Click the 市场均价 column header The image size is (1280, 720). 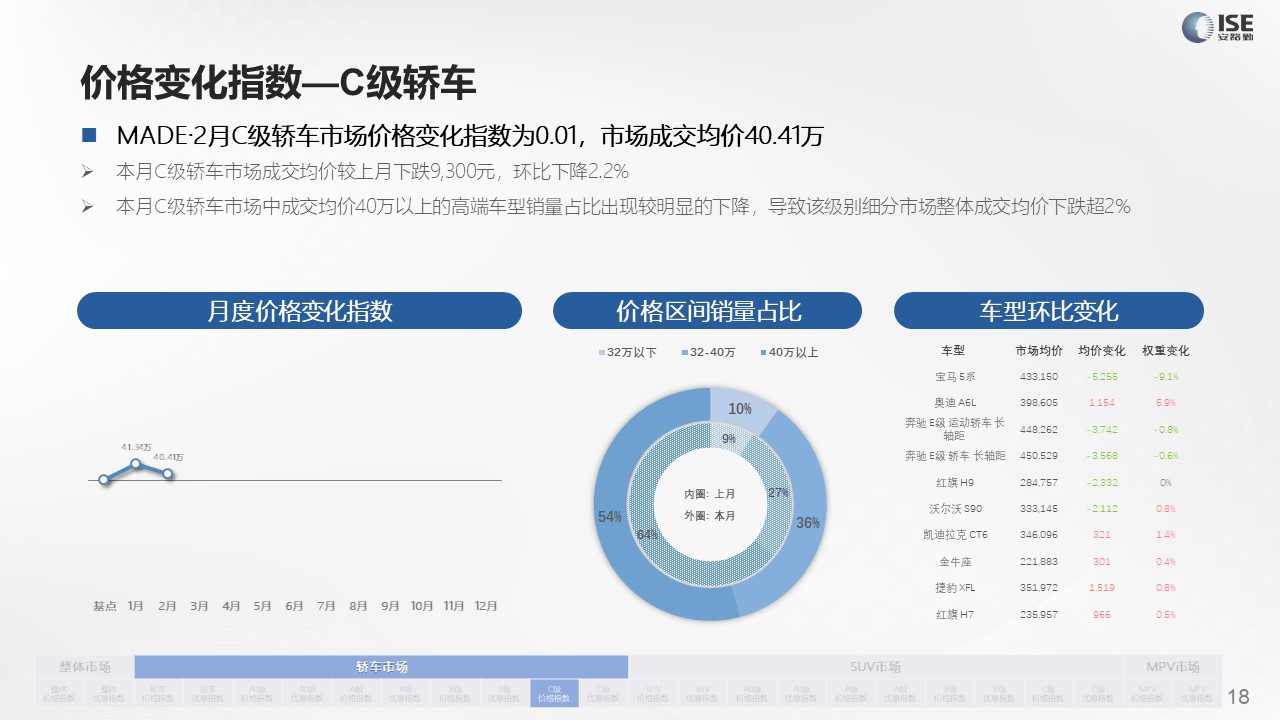[x=1039, y=351]
